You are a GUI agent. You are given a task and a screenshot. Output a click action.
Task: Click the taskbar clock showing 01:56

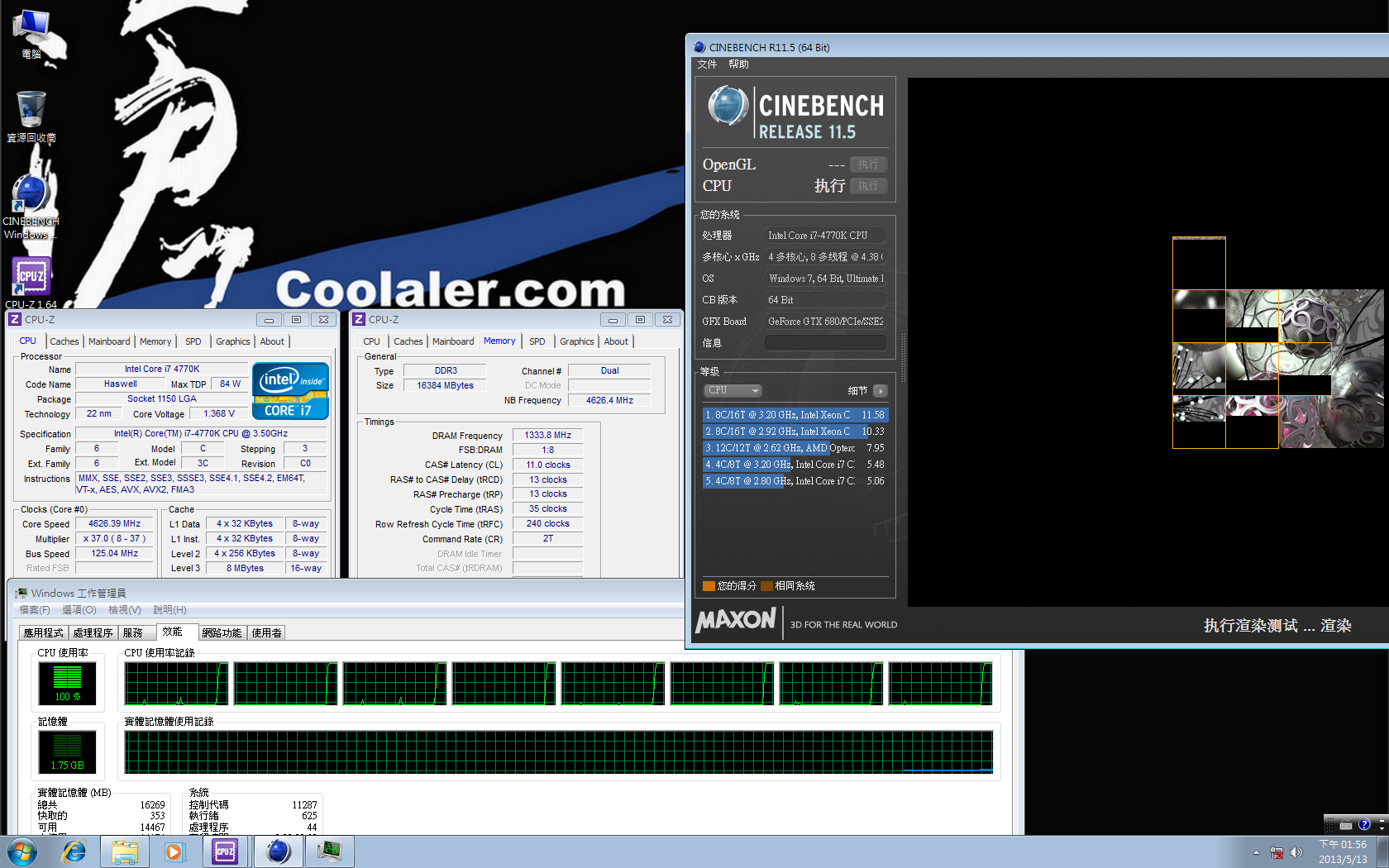[1343, 851]
